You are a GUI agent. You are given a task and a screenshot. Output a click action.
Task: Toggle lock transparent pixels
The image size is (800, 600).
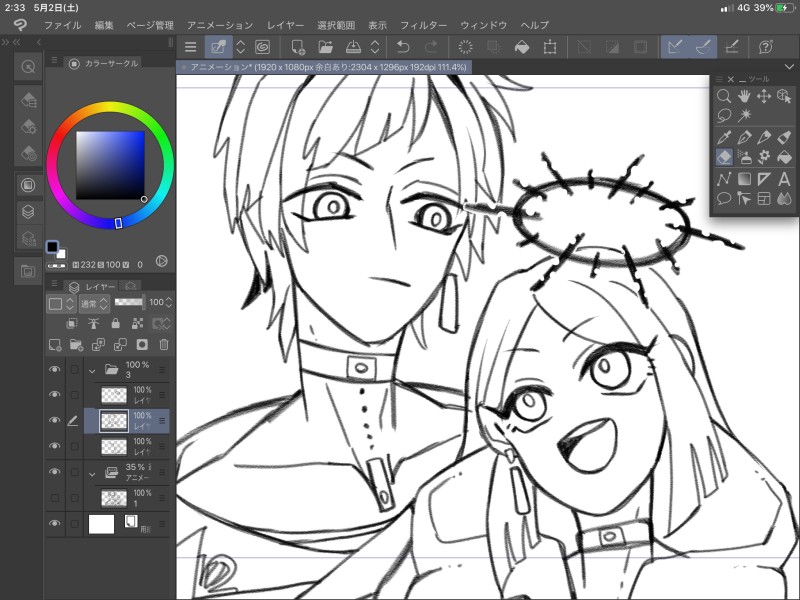click(137, 323)
